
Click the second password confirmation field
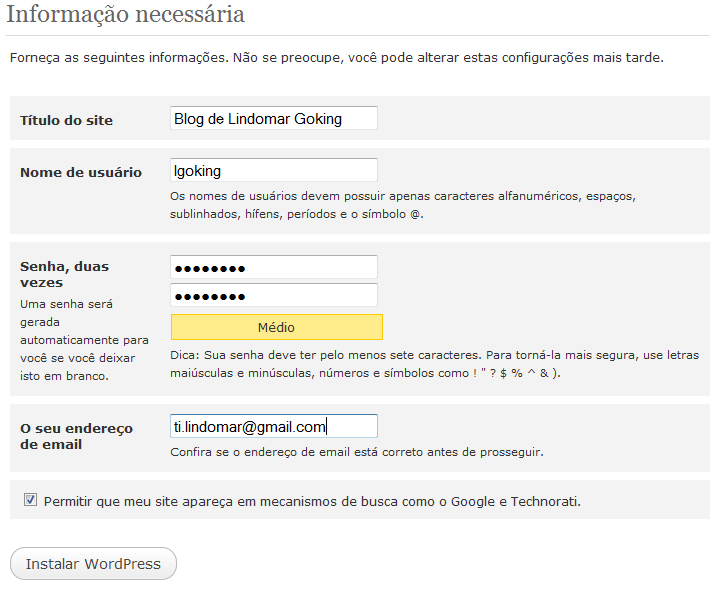[274, 295]
